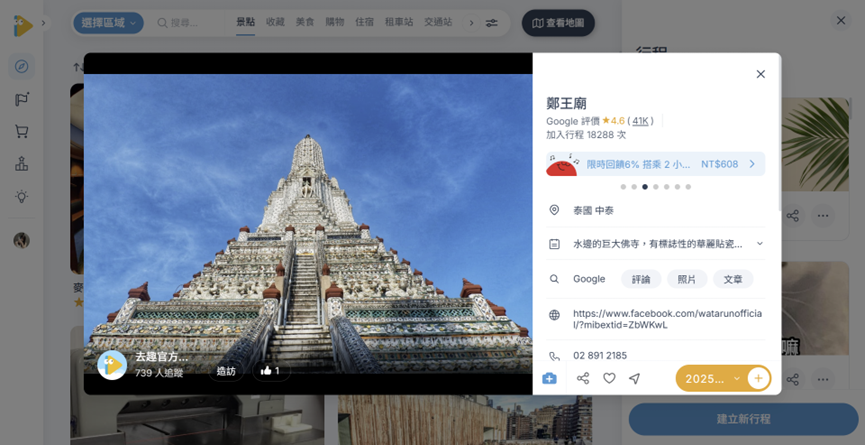This screenshot has height=445, width=865.
Task: Click the magnifier icon beside Google
Action: point(554,279)
